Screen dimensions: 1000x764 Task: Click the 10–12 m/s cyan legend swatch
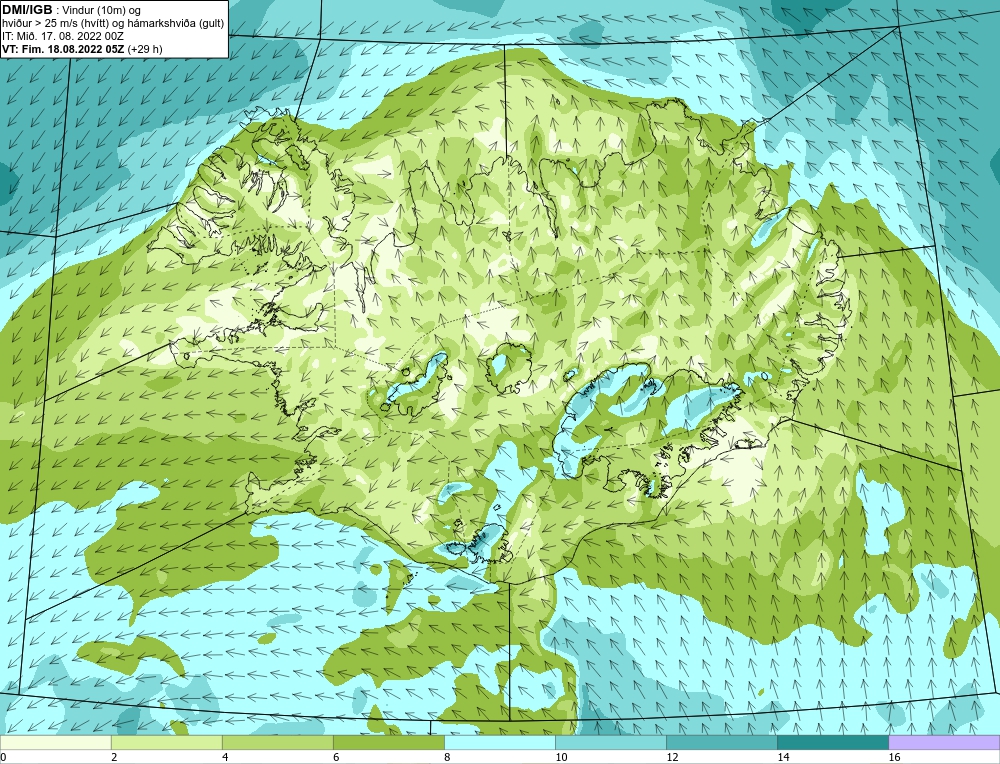pos(610,743)
